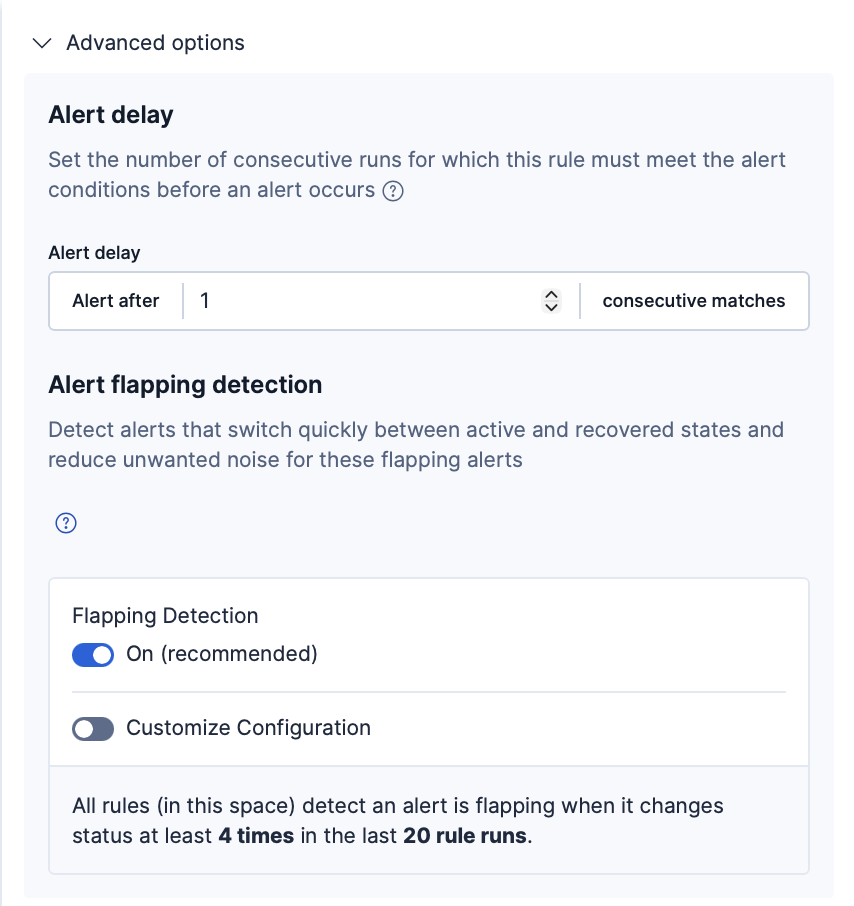
Task: Click inside the Alert after number field
Action: 350,300
